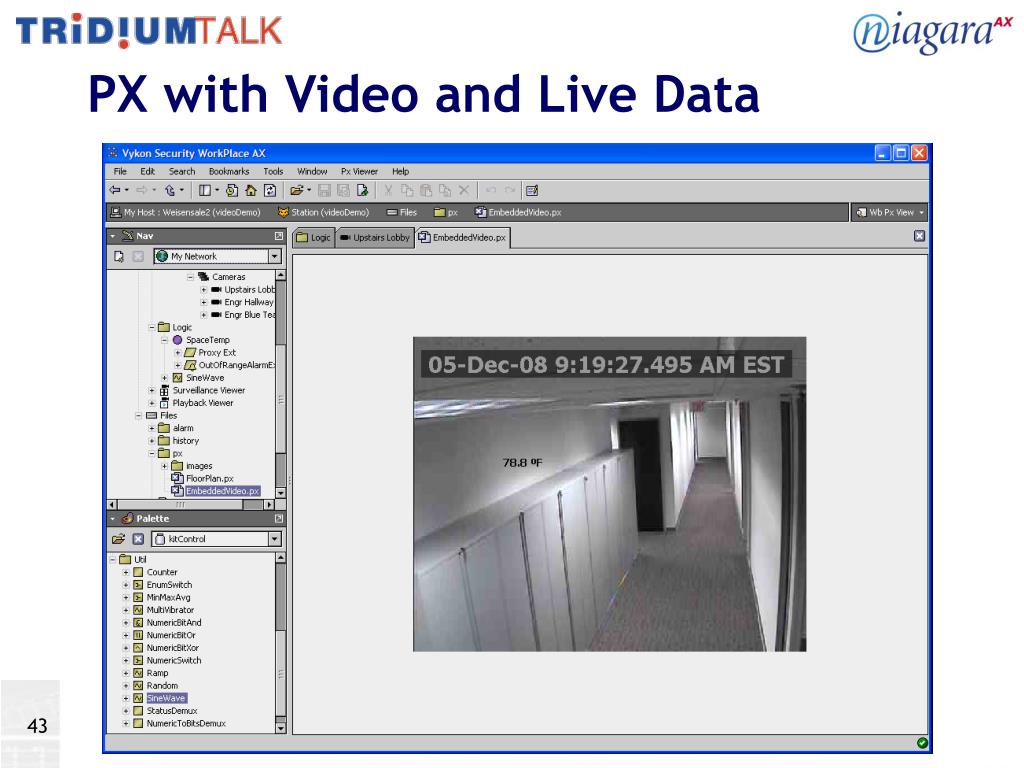The image size is (1024, 768).
Task: Click the Home toolbar icon
Action: [251, 190]
